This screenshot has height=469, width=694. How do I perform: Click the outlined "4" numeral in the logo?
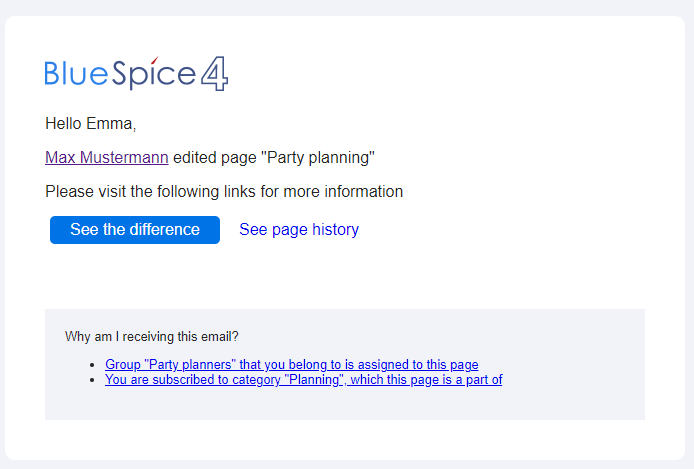click(x=215, y=74)
